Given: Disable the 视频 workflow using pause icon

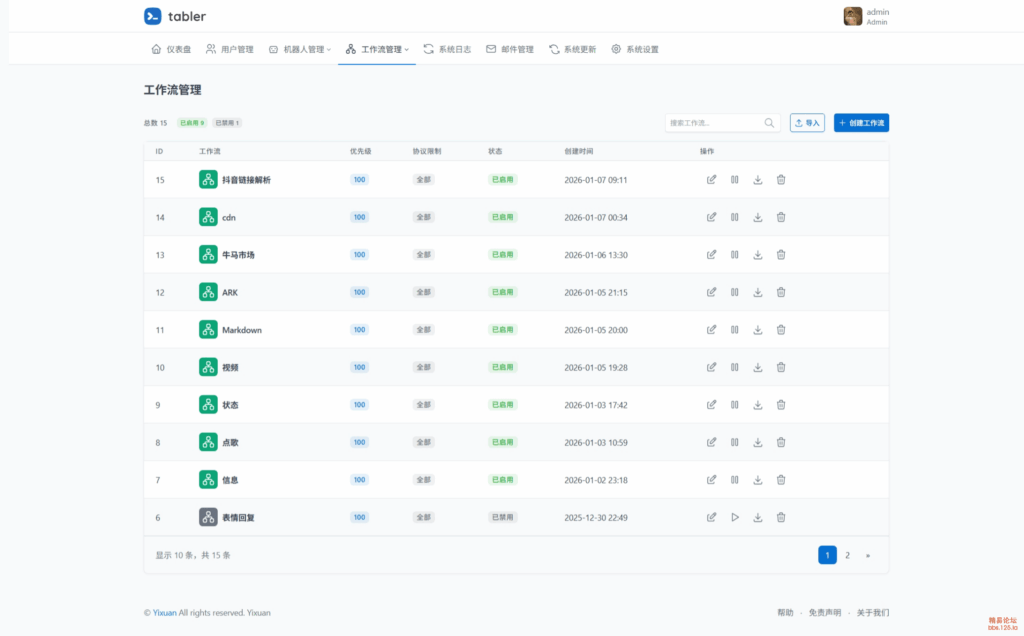Looking at the screenshot, I should pos(734,367).
